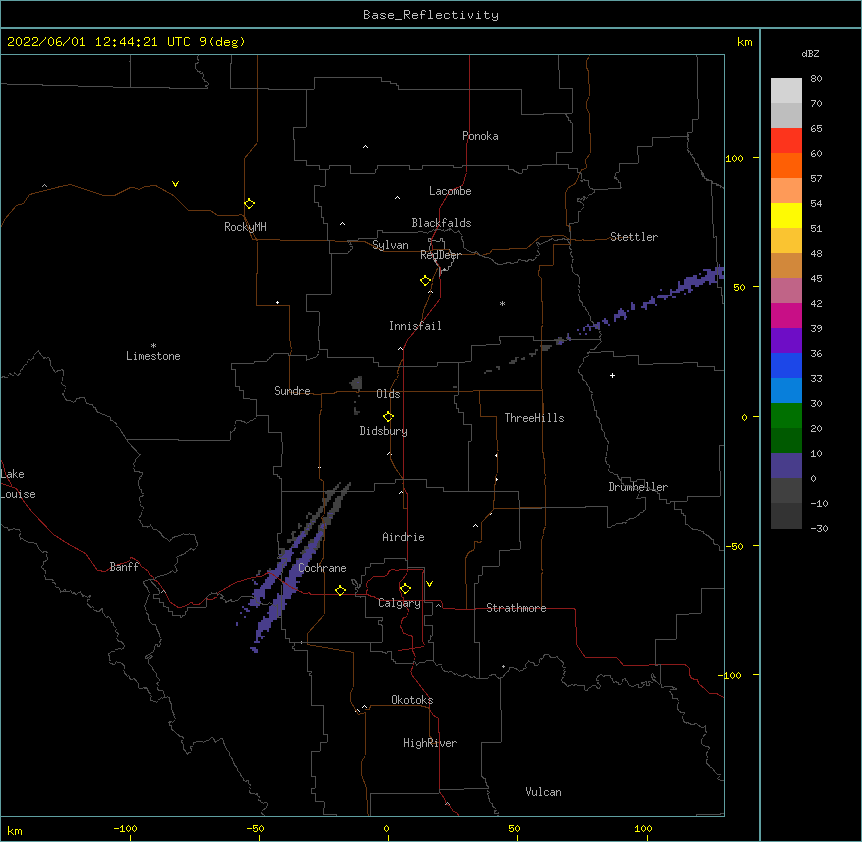Select the slate purple swatch in dBZ legend
The height and width of the screenshot is (842, 862).
tap(786, 466)
